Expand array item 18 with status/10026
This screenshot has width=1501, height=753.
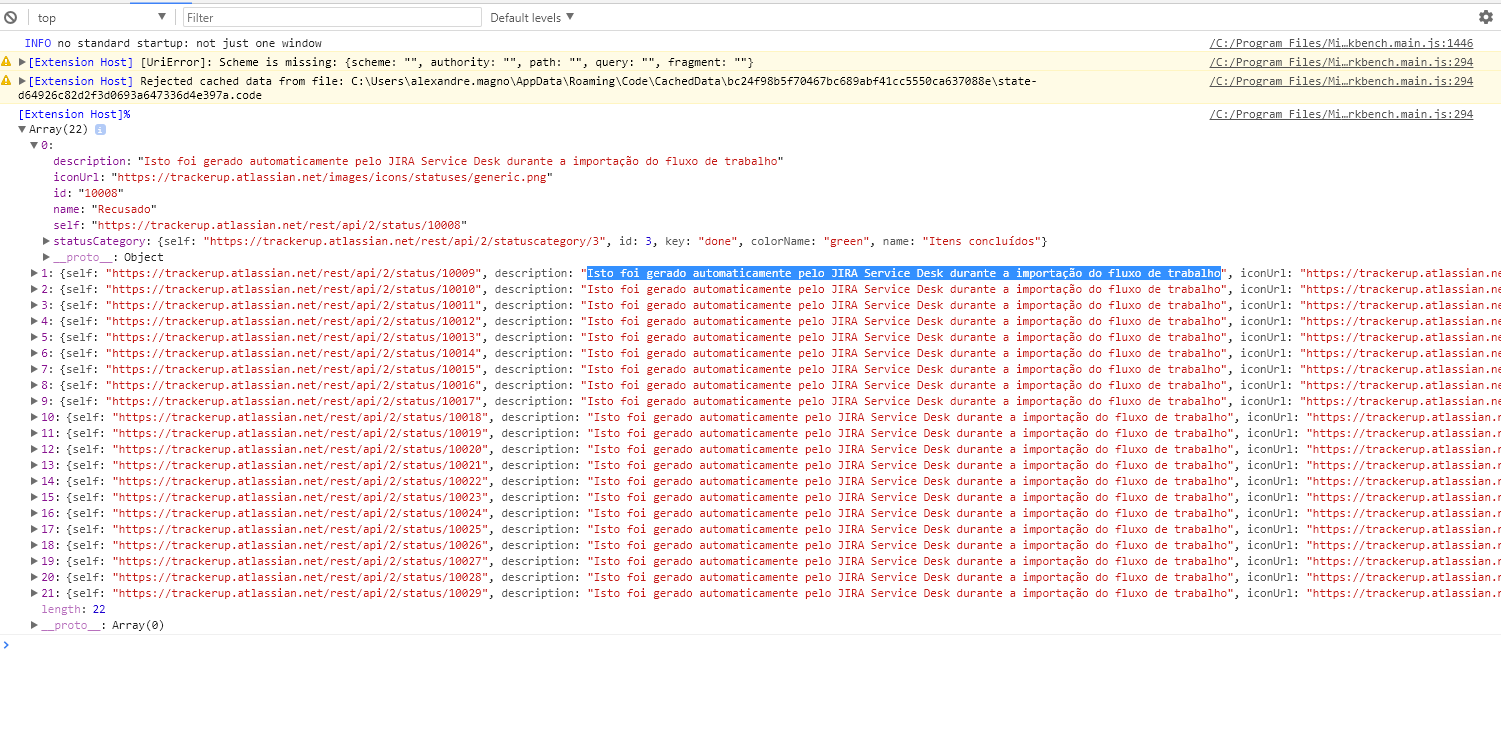[x=35, y=545]
